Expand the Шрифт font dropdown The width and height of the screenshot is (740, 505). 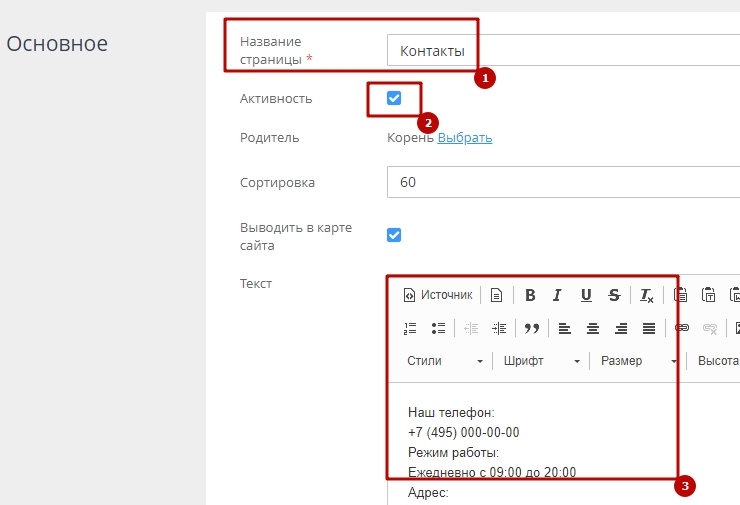[x=541, y=361]
